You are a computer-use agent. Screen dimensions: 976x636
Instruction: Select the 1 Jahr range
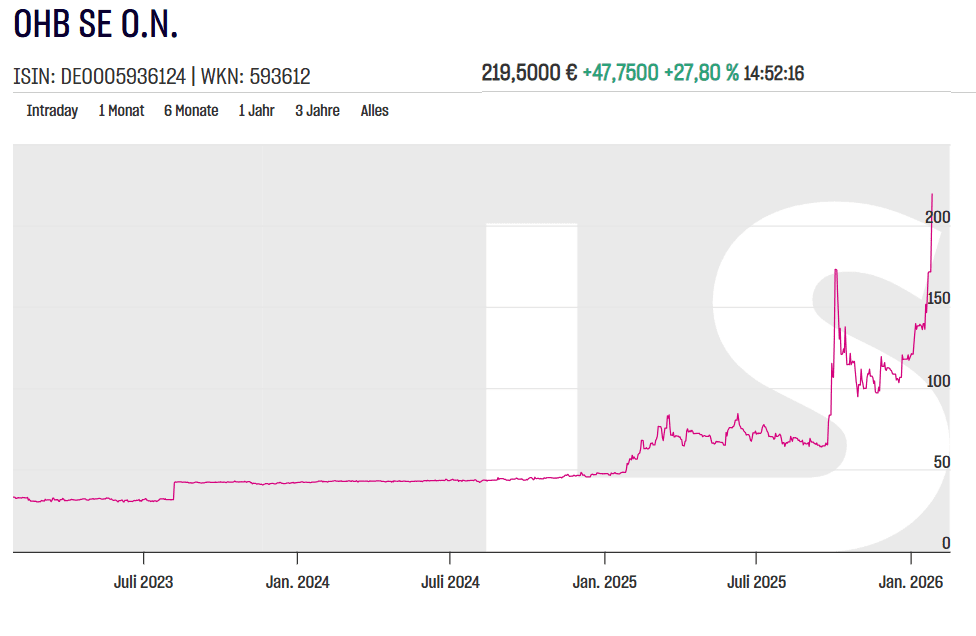256,111
